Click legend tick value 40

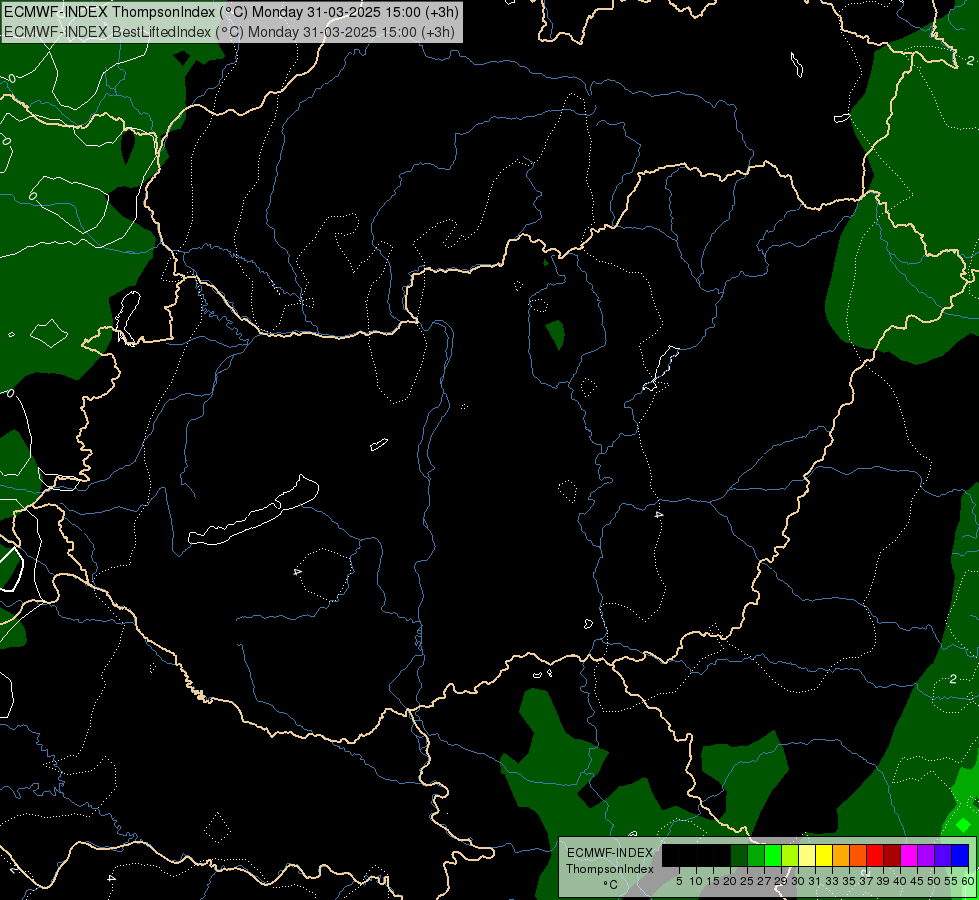point(900,881)
